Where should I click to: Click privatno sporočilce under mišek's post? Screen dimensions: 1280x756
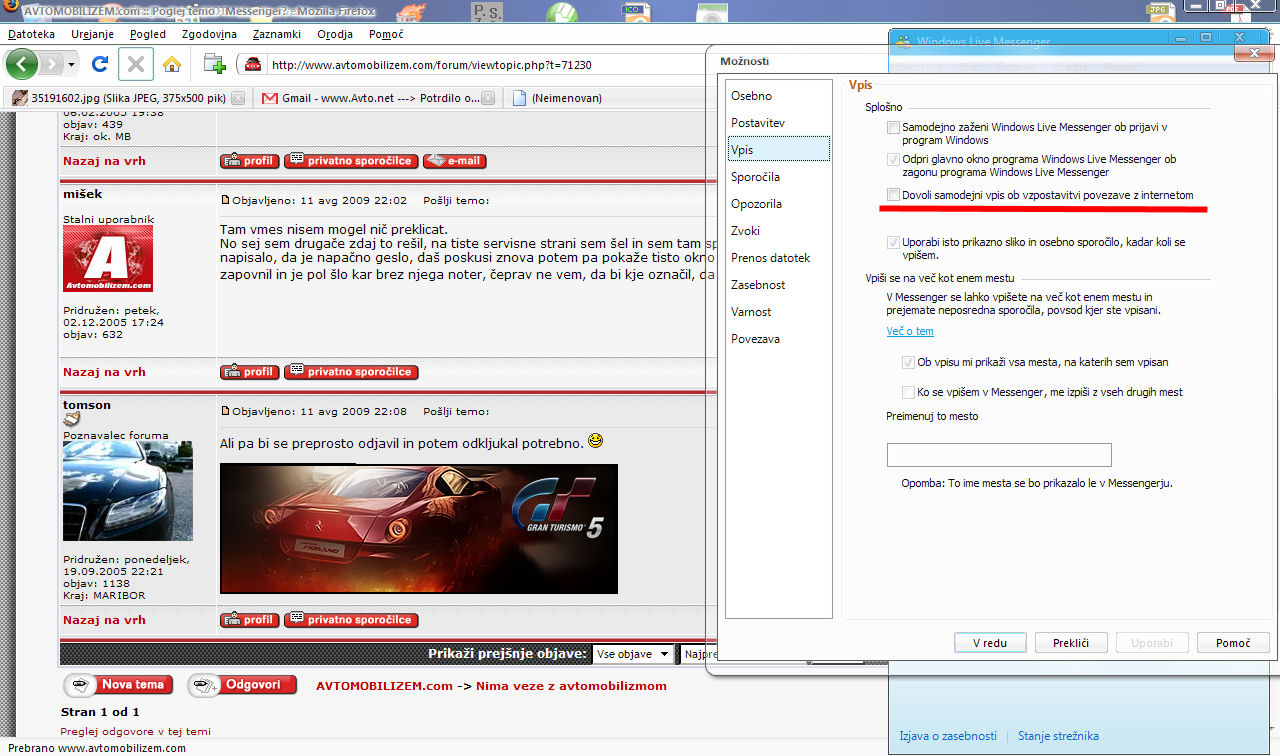point(351,372)
